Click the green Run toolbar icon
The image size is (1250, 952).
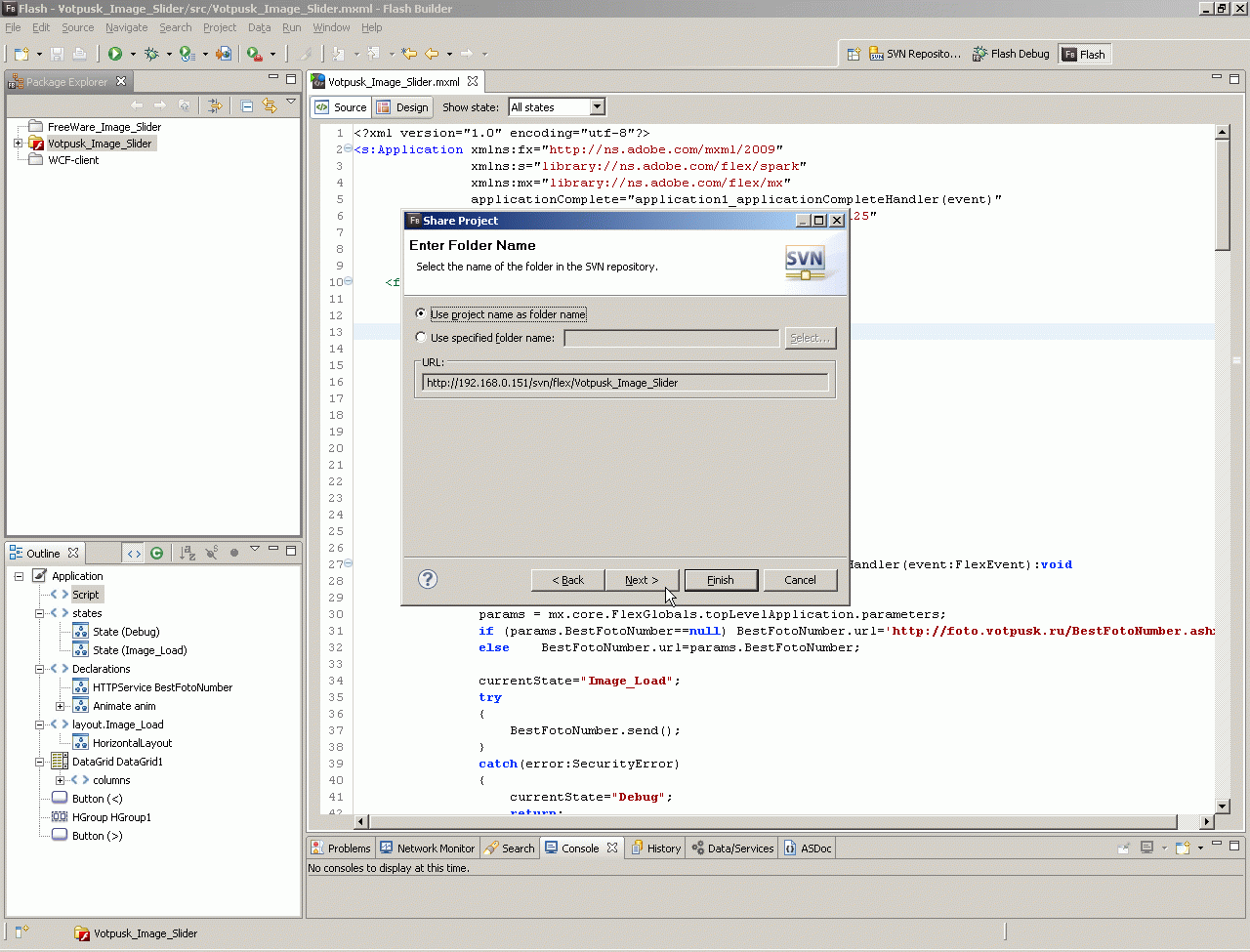115,54
